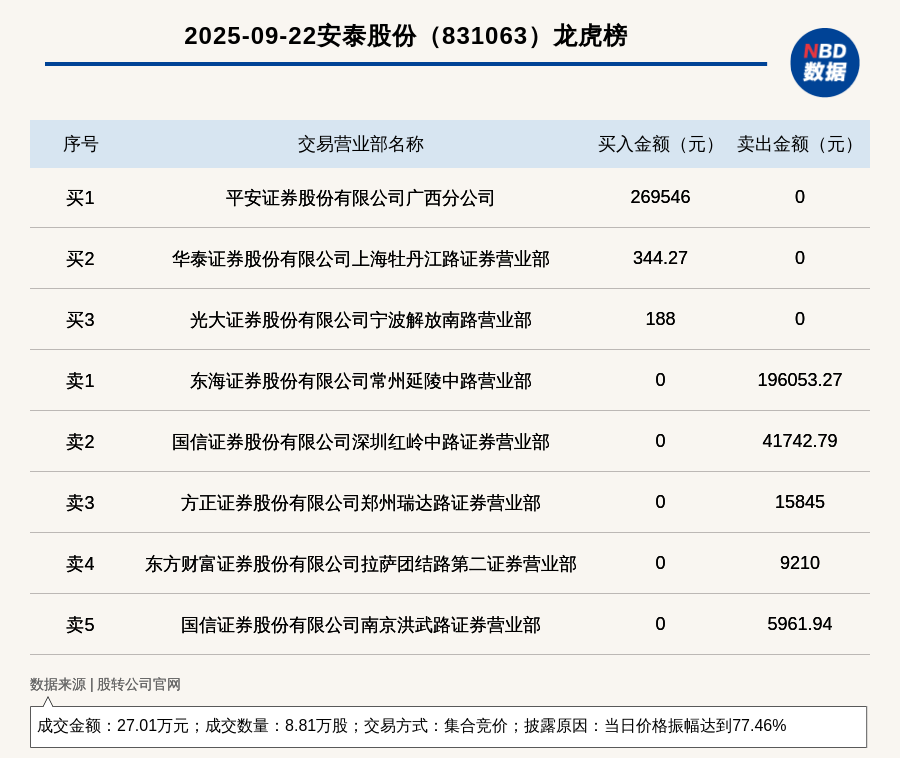Select the 卖2 row label
Screen dimensions: 900x758
[x=80, y=442]
